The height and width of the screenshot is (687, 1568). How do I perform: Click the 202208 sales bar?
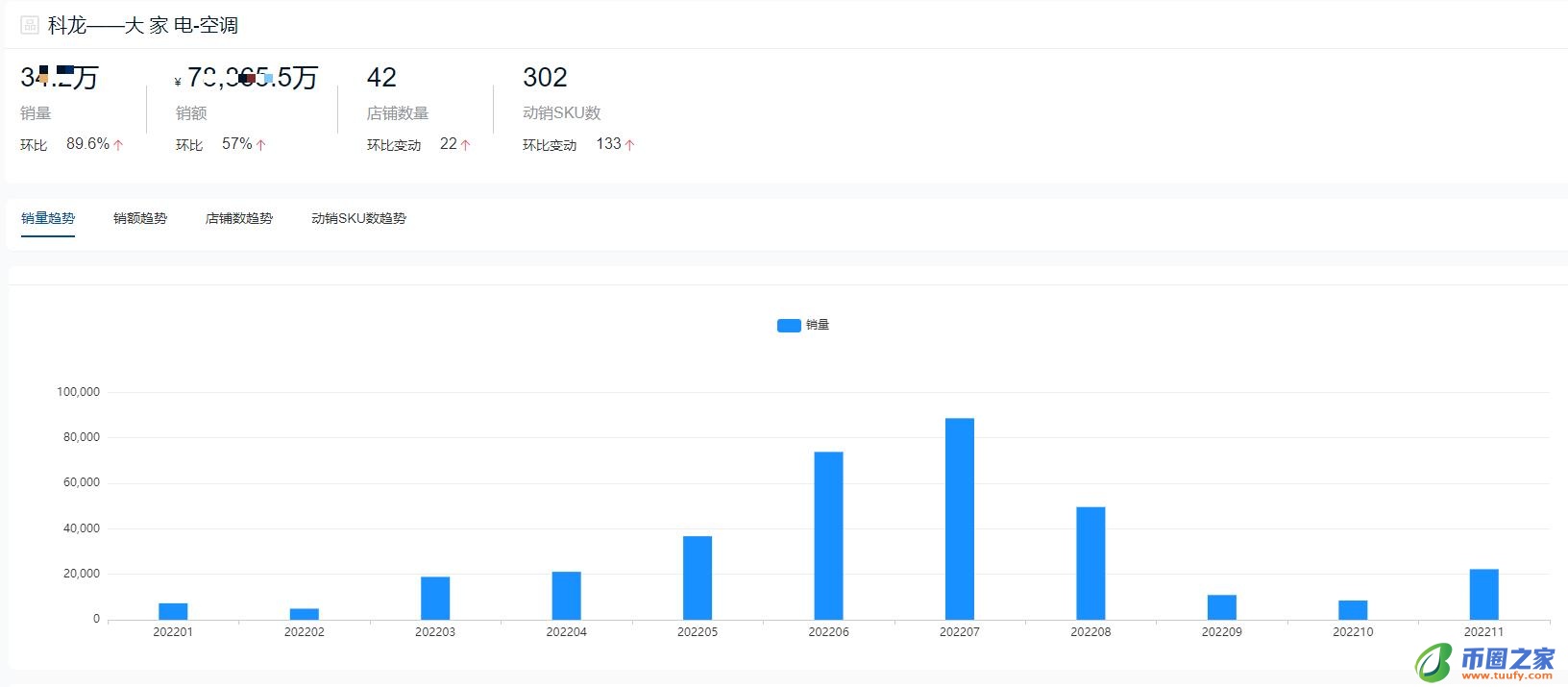[1090, 563]
